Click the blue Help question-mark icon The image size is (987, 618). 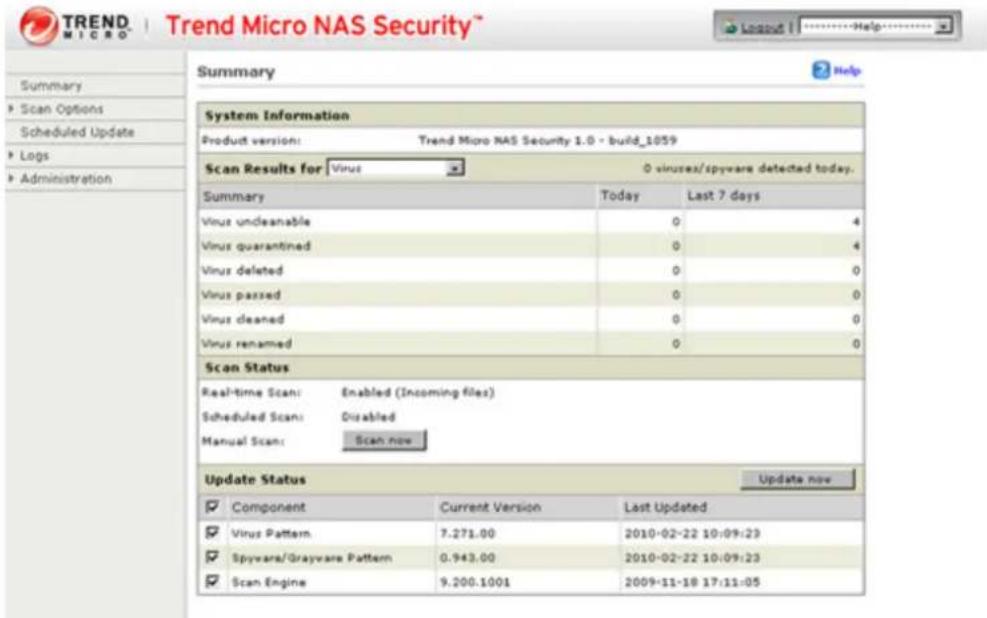821,70
